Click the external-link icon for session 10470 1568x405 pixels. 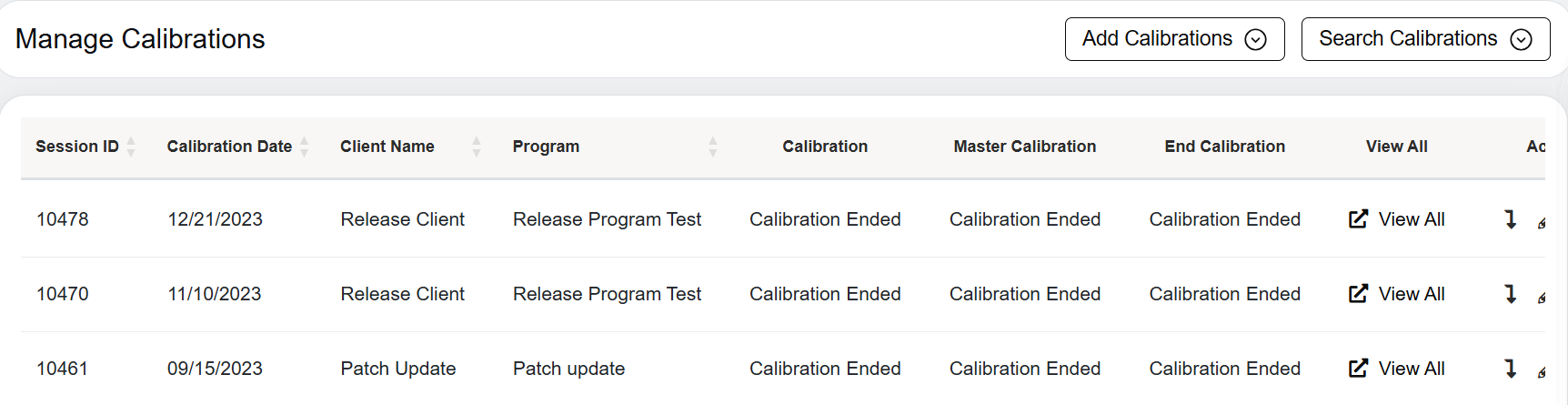point(1358,294)
